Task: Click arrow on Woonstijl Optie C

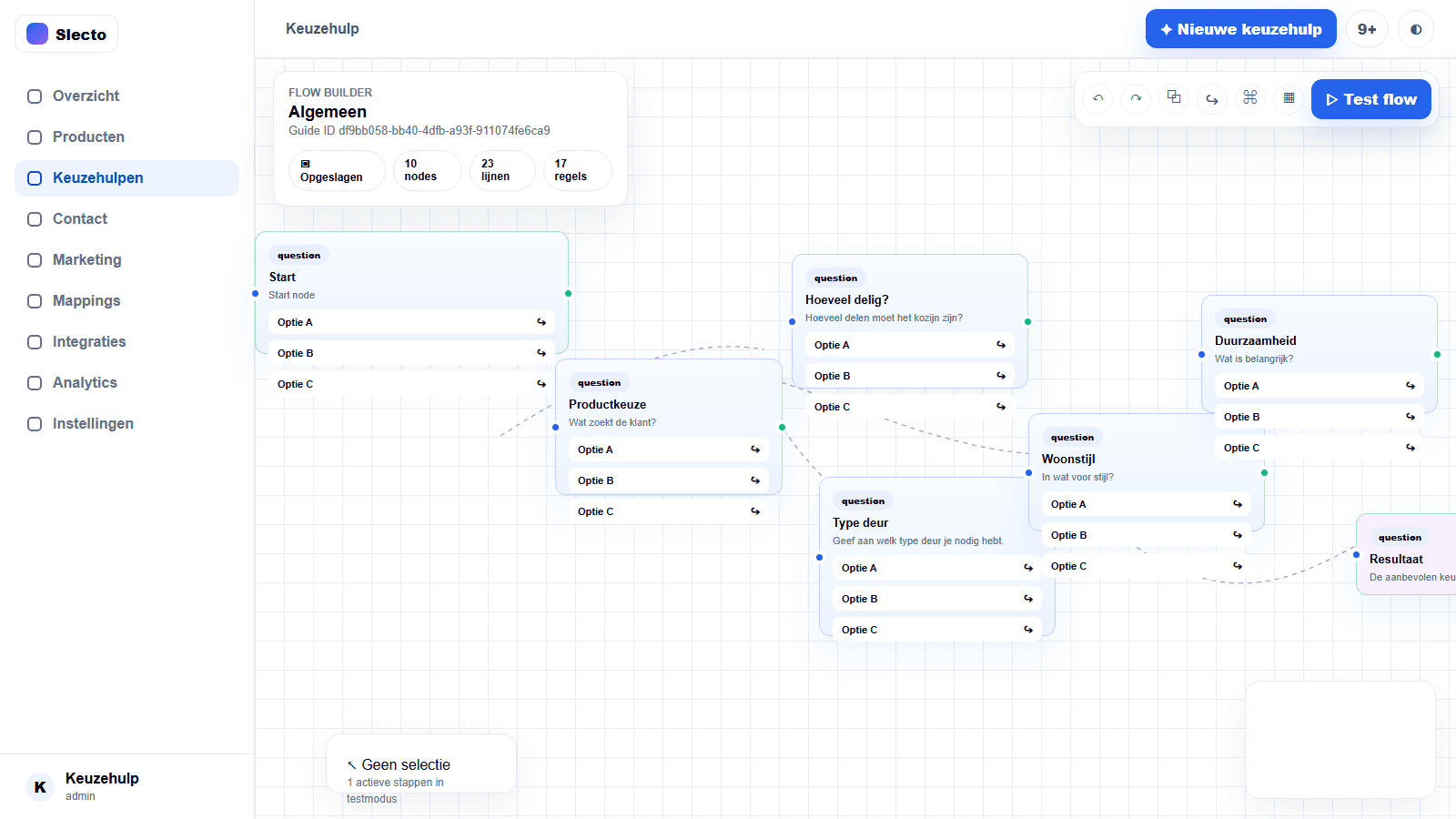Action: coord(1238,566)
